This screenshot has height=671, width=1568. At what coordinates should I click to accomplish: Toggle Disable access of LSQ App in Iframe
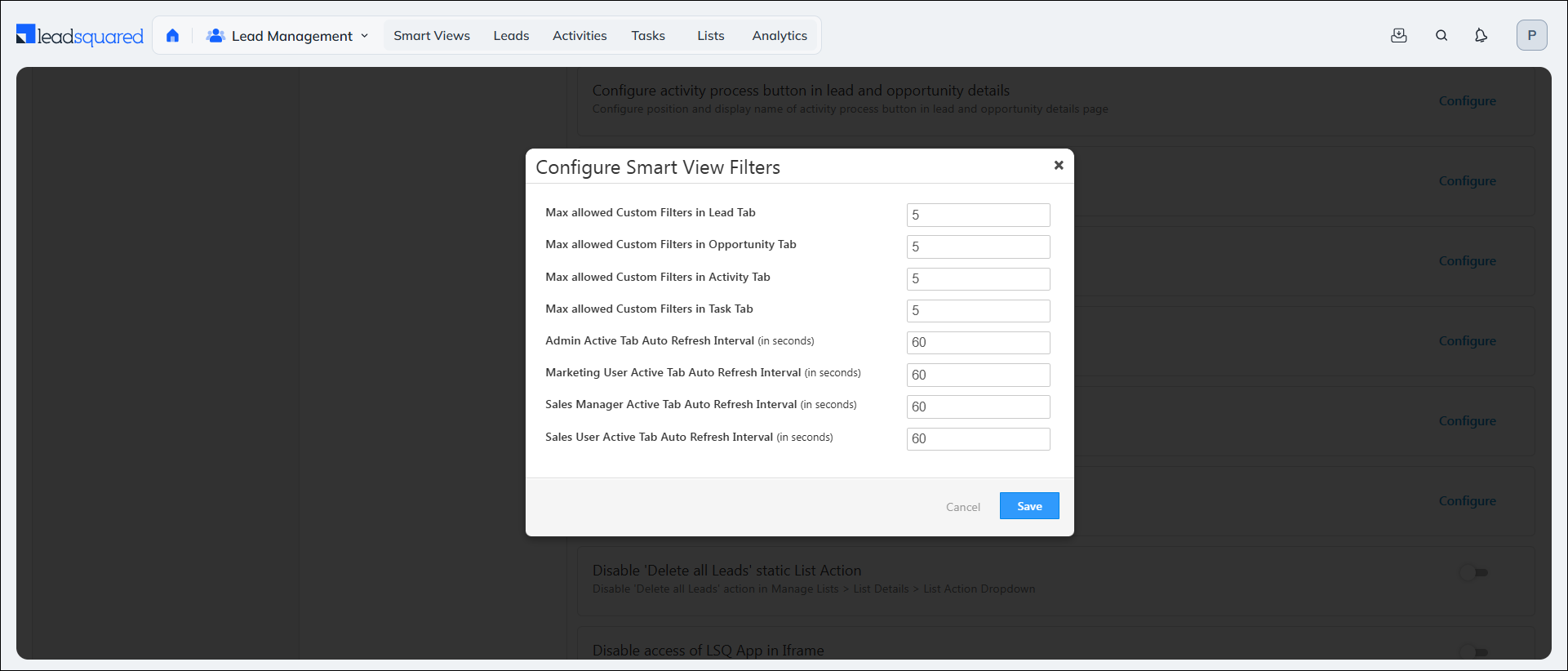[1474, 651]
